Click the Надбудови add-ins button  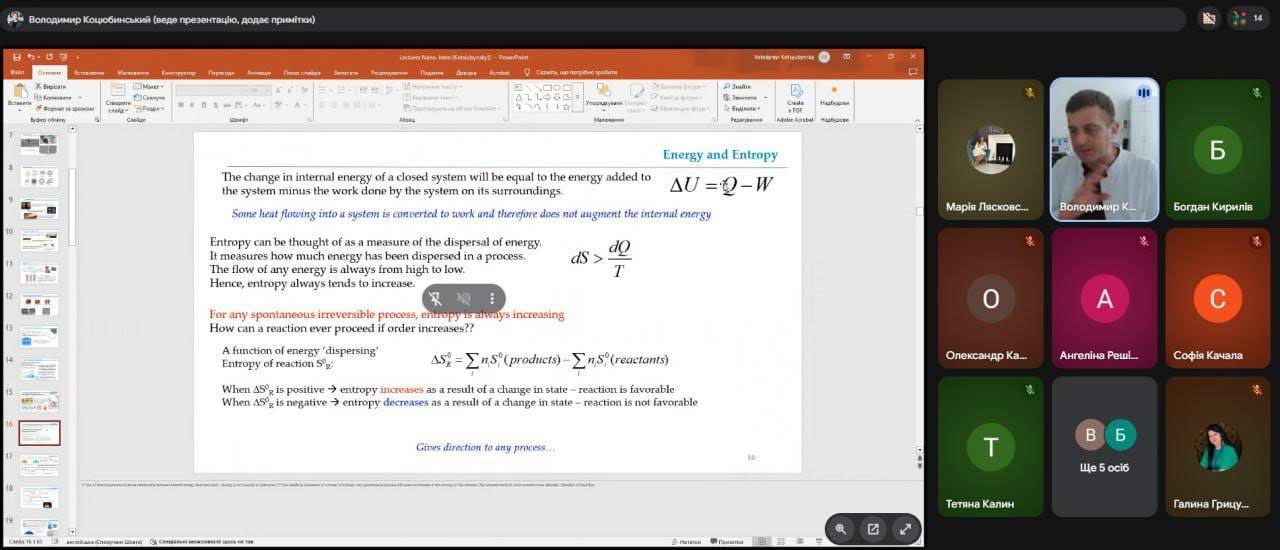833,98
